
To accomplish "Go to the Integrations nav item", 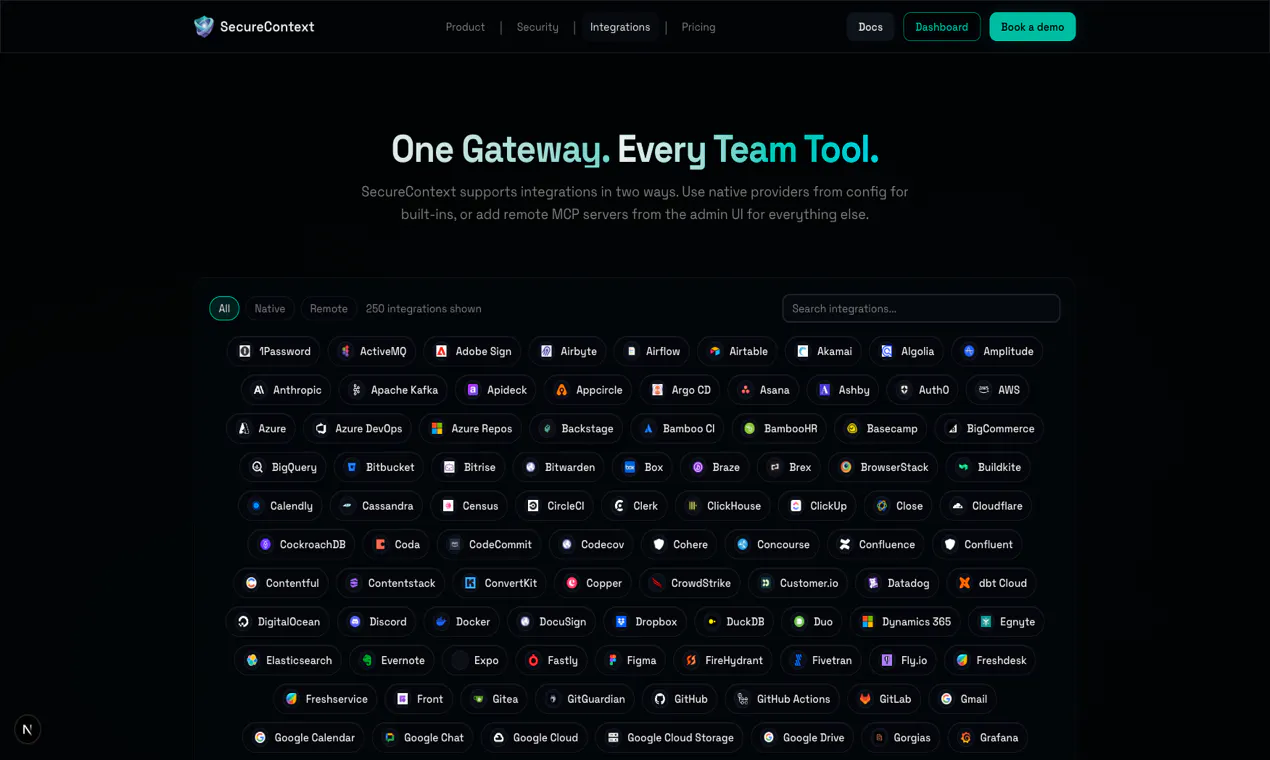I will tap(620, 27).
